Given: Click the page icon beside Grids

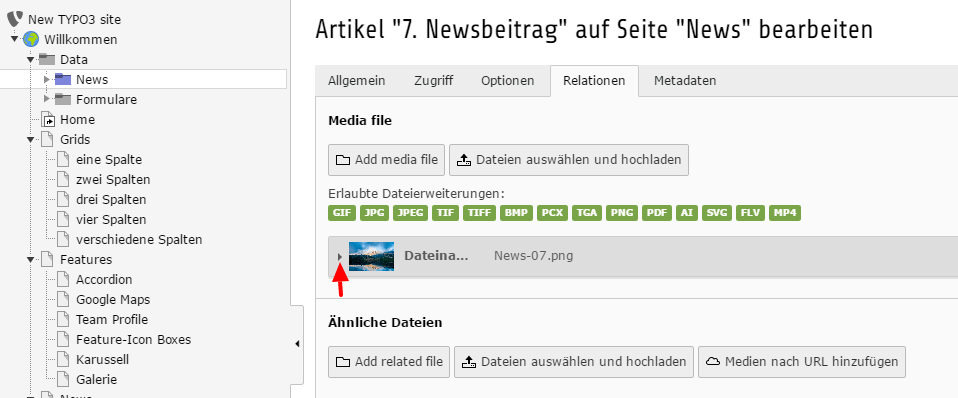Looking at the screenshot, I should tap(48, 139).
